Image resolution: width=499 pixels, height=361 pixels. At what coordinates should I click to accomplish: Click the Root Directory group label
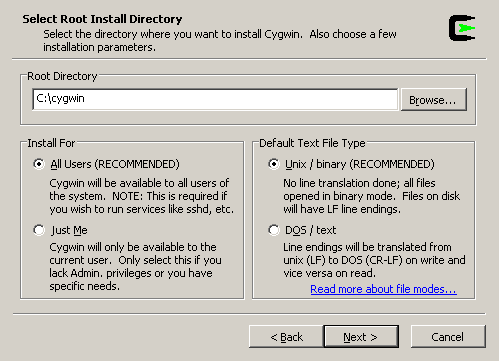62,76
